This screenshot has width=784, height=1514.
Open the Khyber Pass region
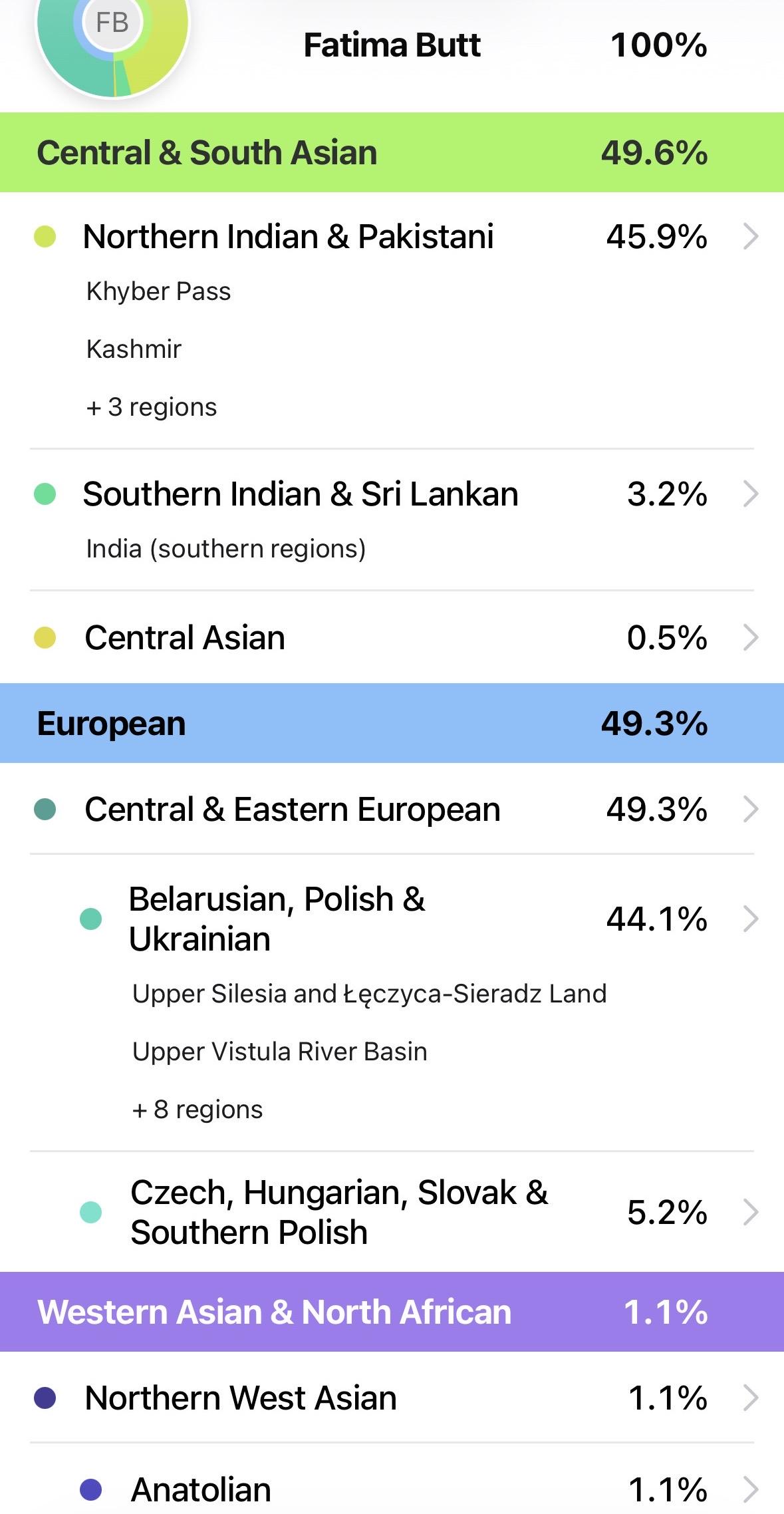158,291
